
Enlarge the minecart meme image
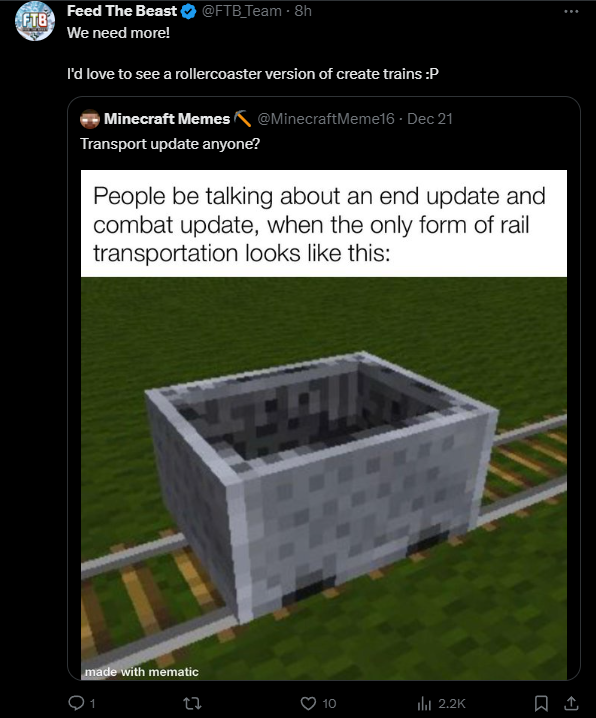(324, 425)
